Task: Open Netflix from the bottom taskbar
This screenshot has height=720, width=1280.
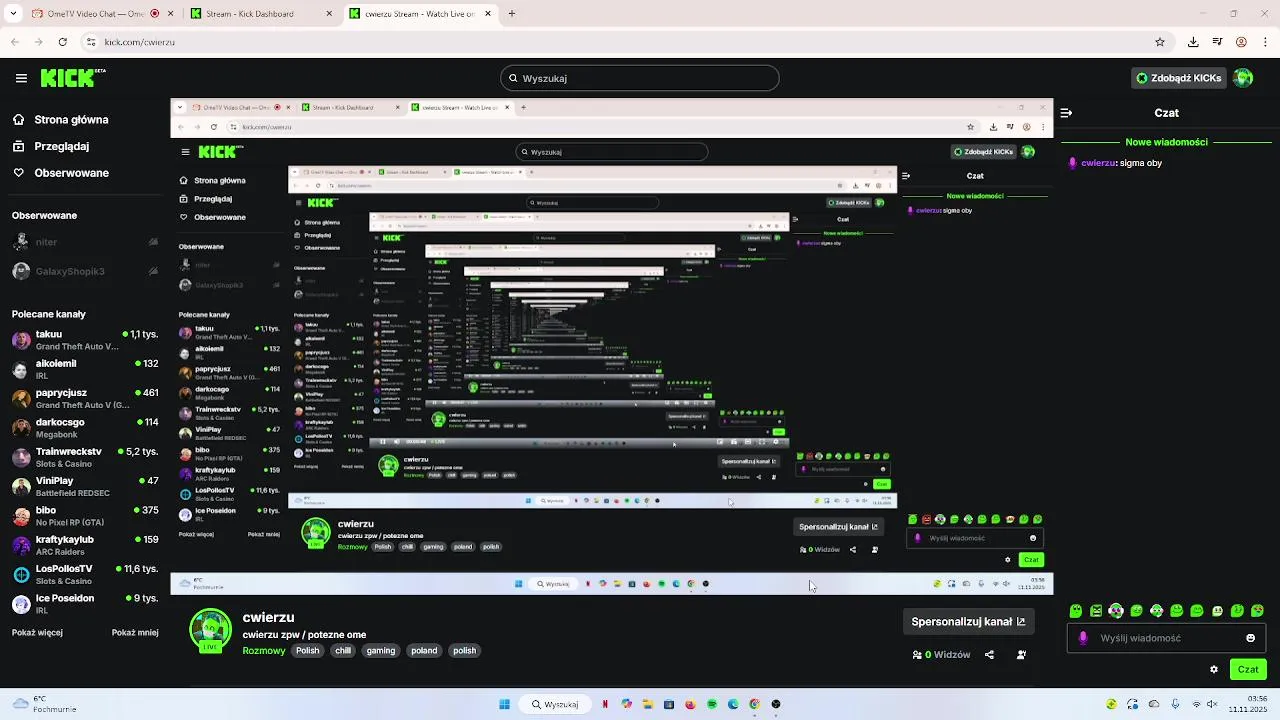Action: point(604,704)
